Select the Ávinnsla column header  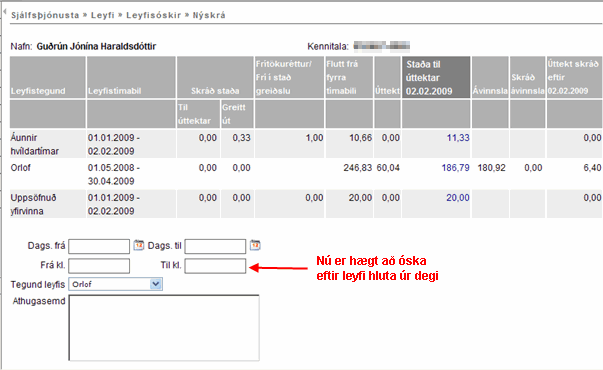click(x=490, y=77)
